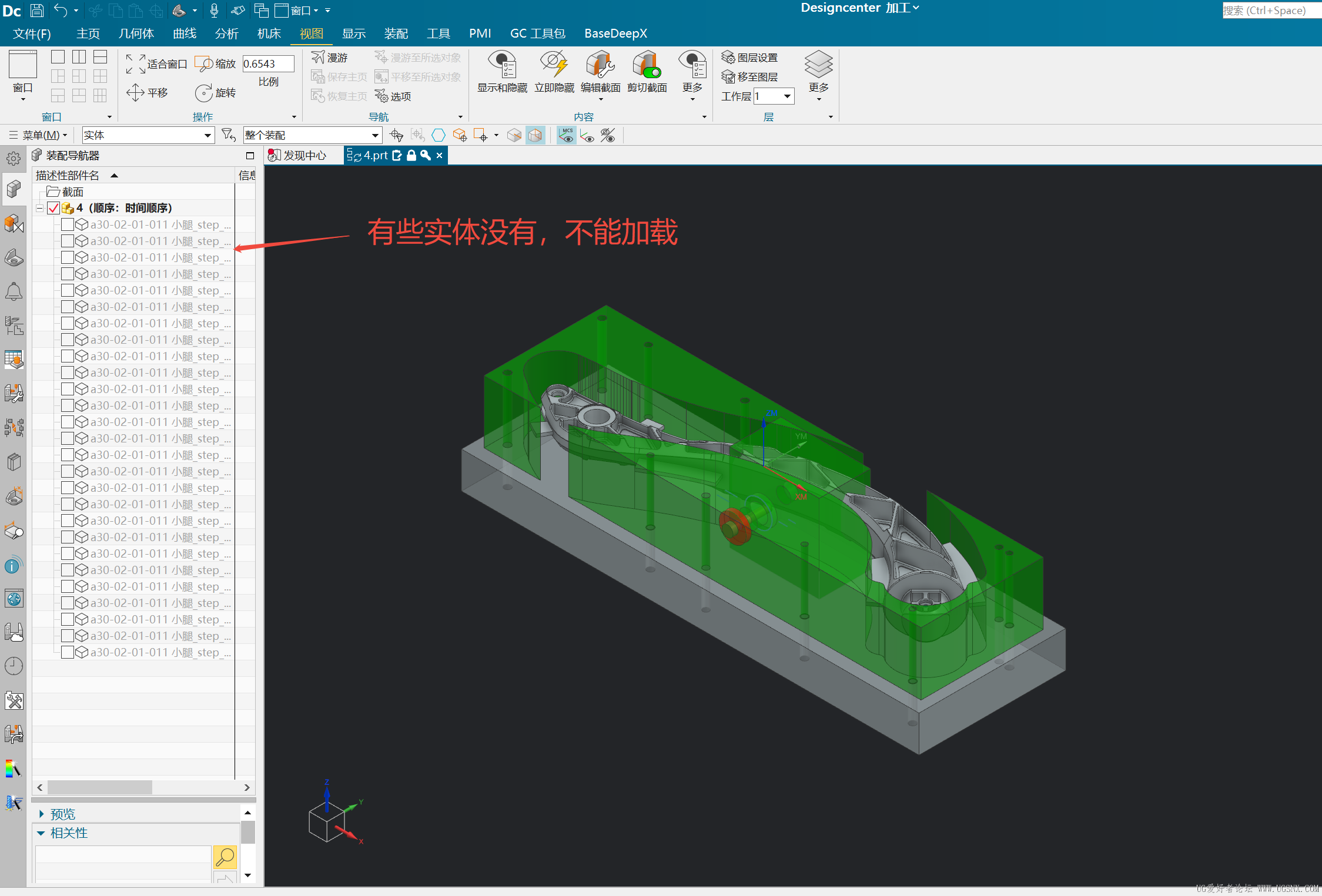Collapse the Dependencies (相关性) section

tap(41, 833)
